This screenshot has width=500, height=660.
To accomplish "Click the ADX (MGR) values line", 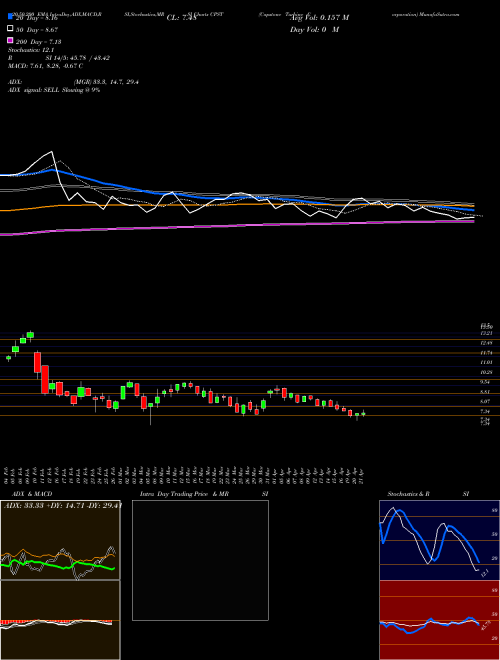I will [73, 82].
